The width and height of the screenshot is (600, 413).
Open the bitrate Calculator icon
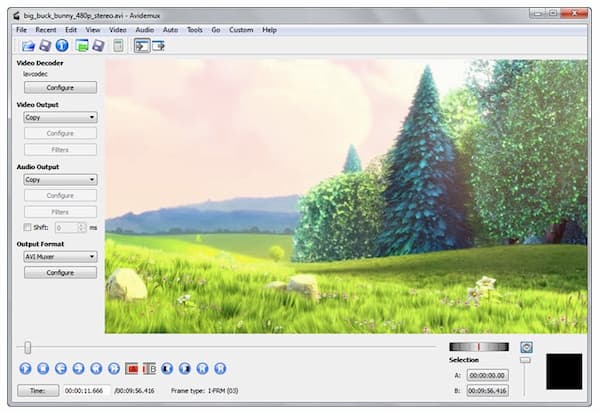click(x=118, y=46)
